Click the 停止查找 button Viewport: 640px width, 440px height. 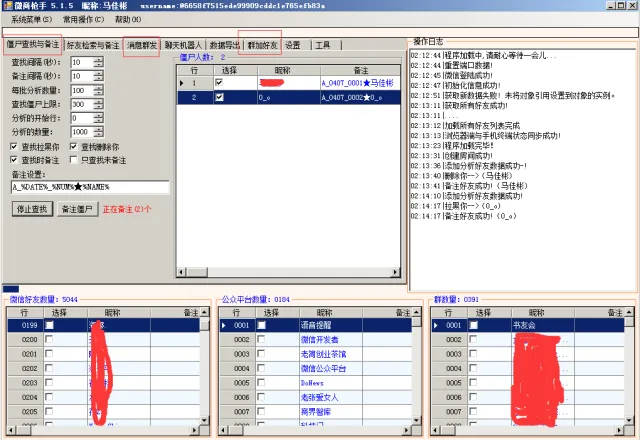tap(32, 209)
